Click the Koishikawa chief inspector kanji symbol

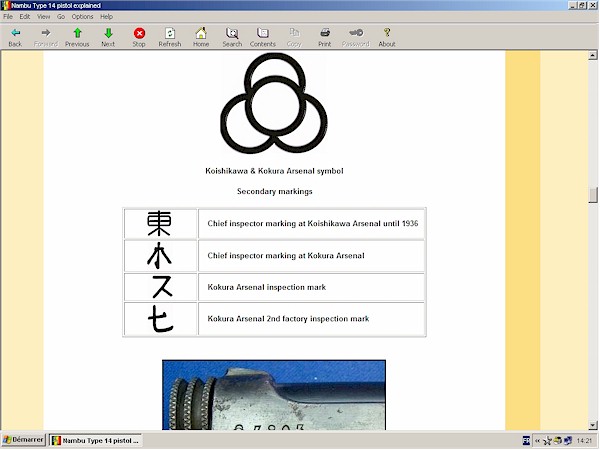159,223
